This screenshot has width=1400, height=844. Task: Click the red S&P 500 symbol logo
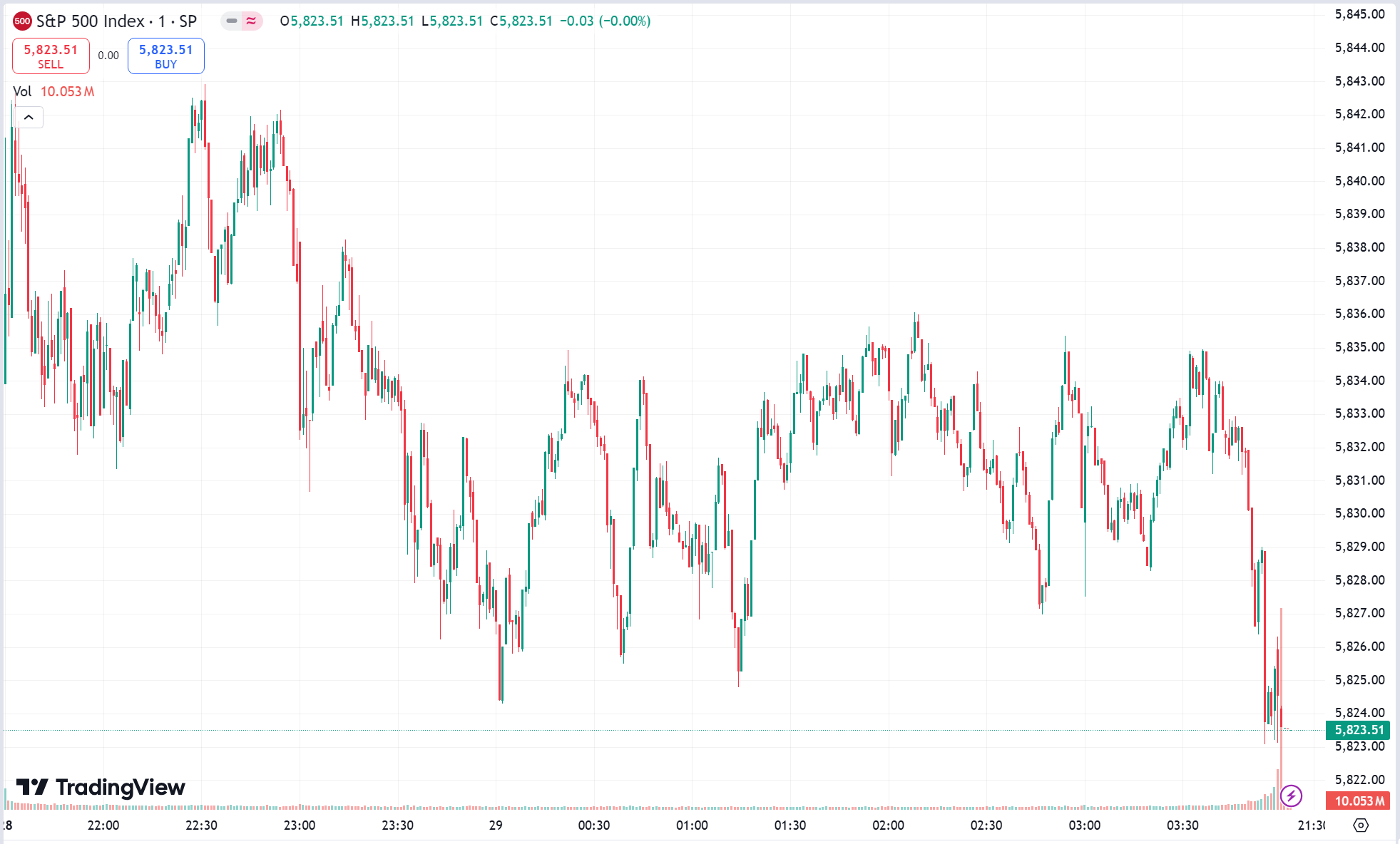[x=22, y=21]
